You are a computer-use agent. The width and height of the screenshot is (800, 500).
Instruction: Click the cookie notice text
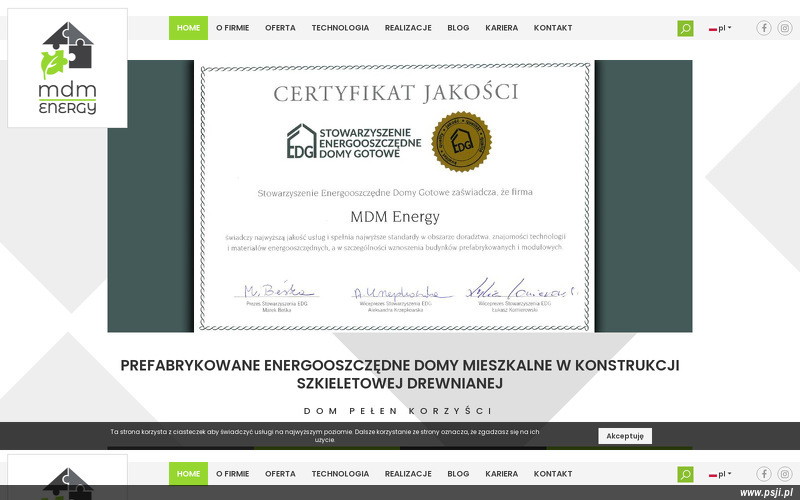(325, 436)
